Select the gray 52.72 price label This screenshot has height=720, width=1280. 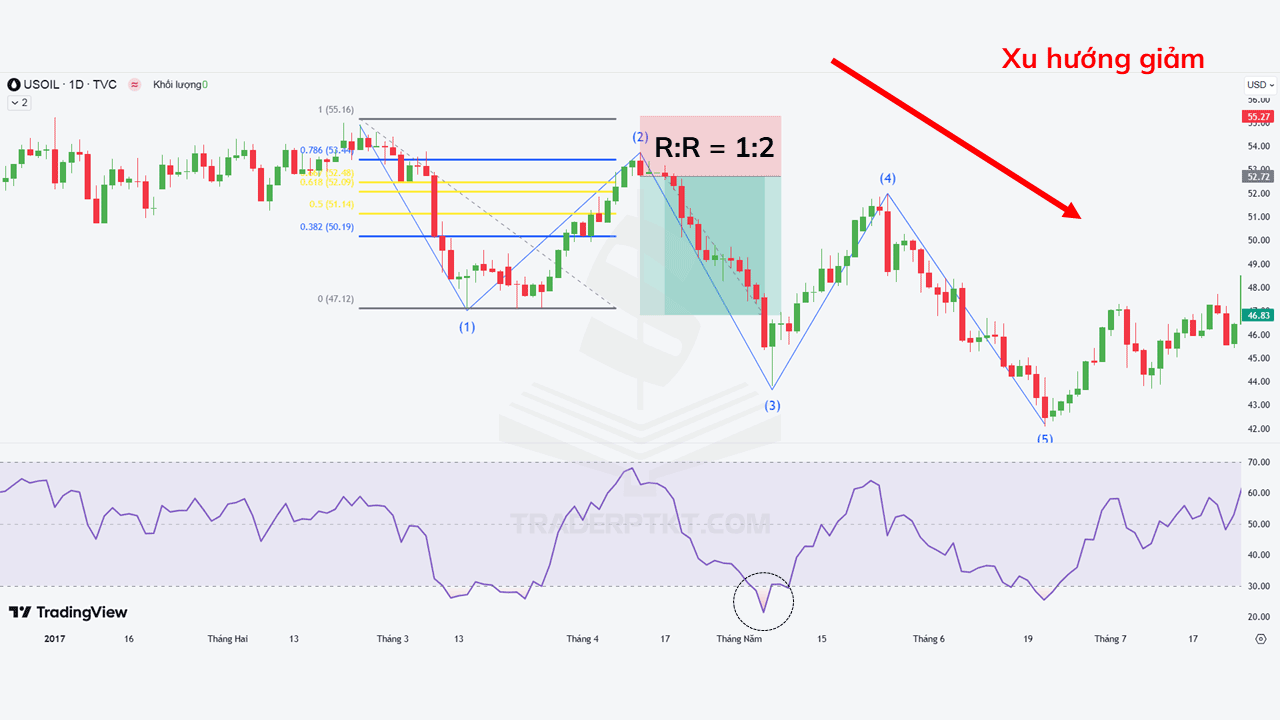coord(1257,176)
